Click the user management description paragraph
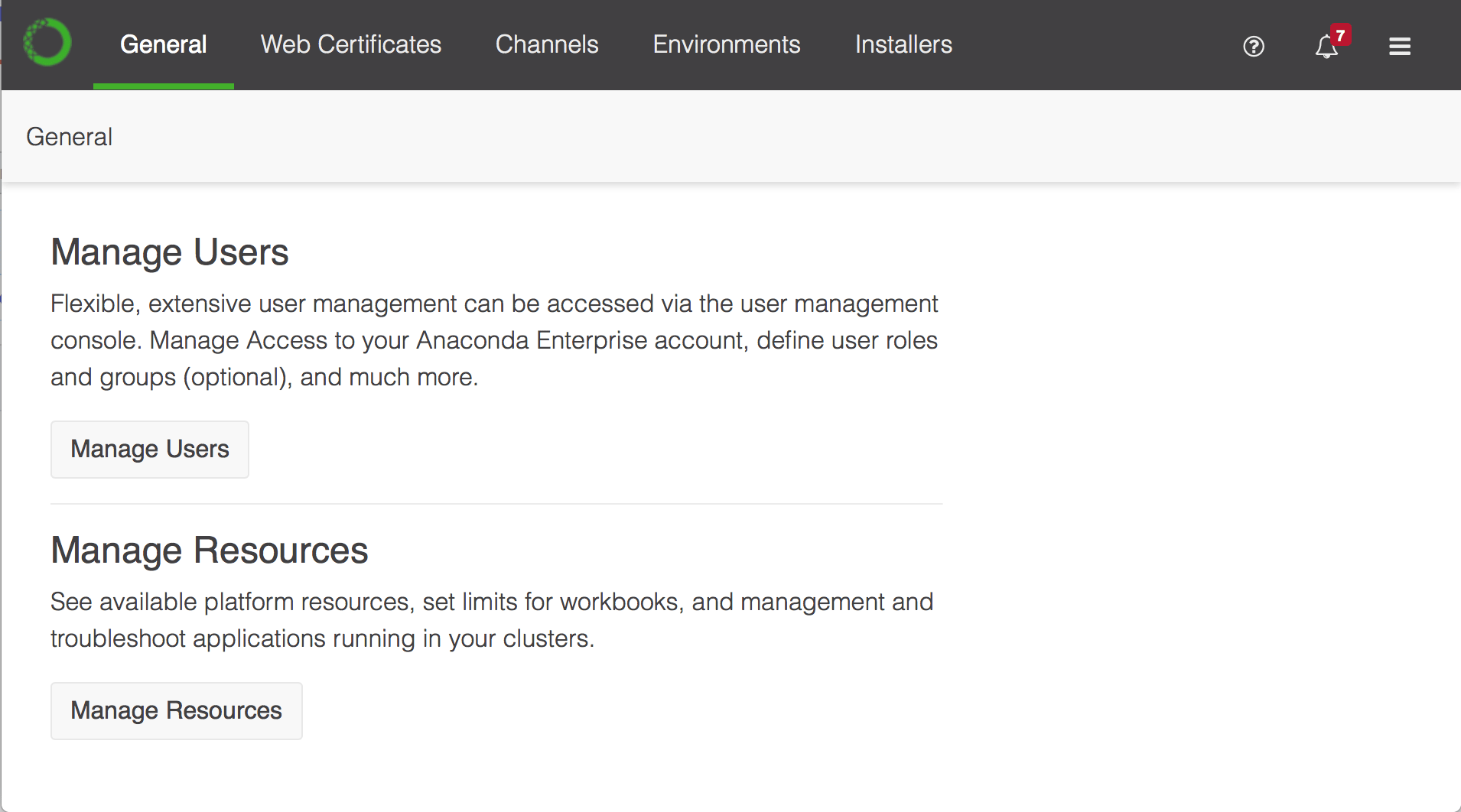1461x812 pixels. coord(494,340)
